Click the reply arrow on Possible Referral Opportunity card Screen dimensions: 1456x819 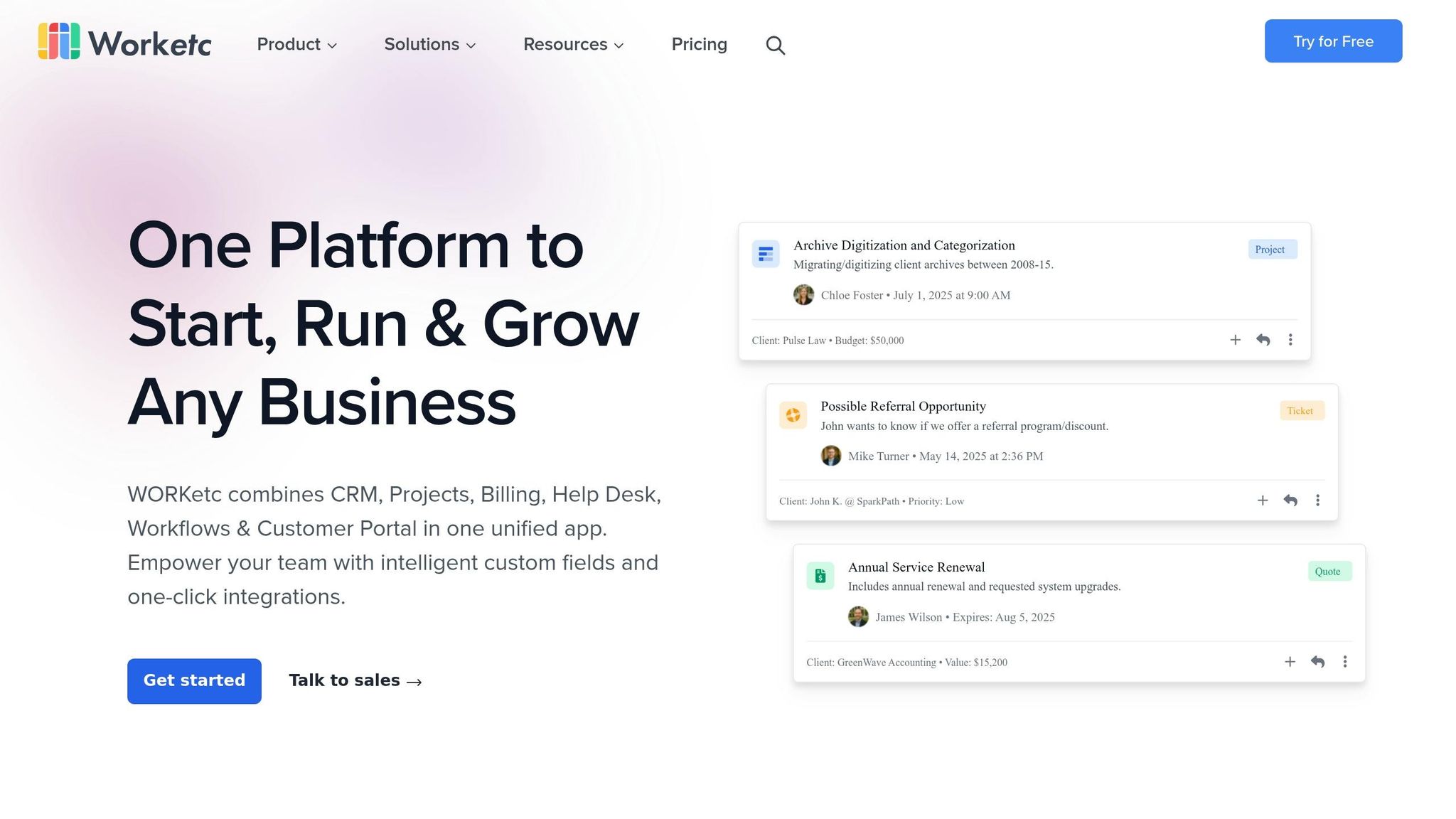(x=1290, y=500)
